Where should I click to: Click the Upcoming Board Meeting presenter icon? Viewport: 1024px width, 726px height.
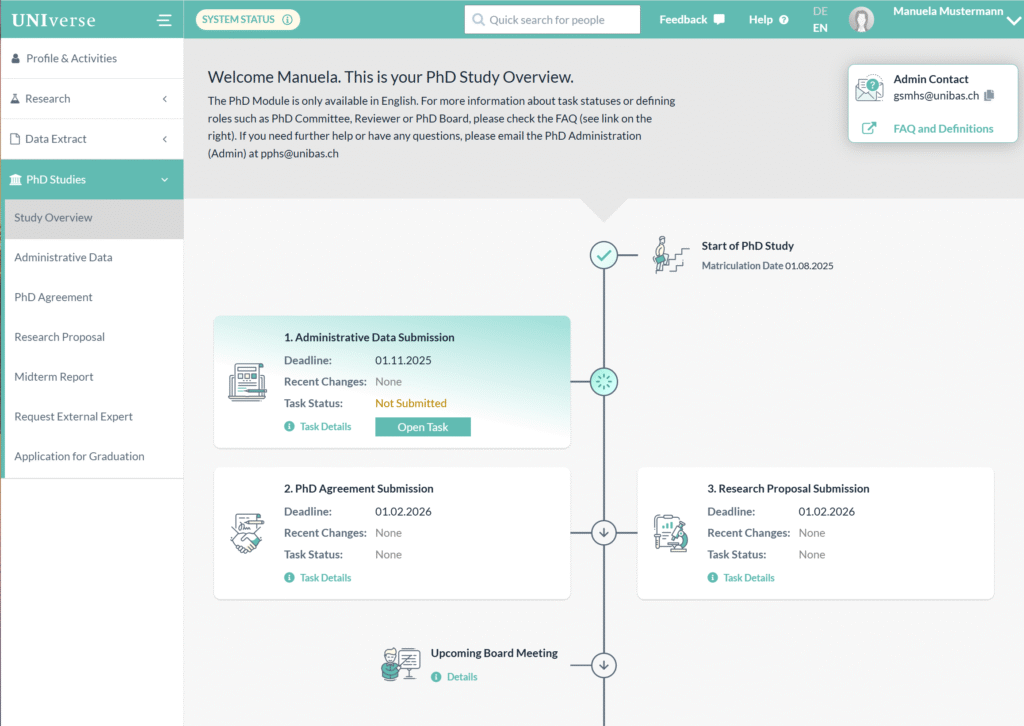401,664
